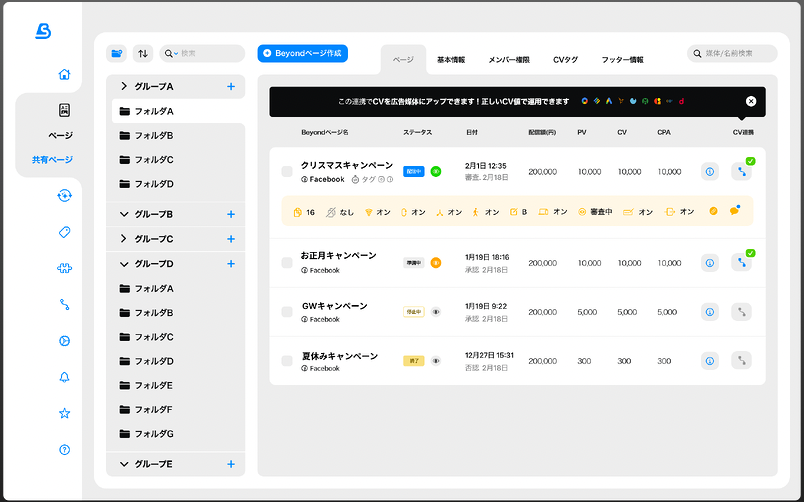Expand グループA in the folder tree
This screenshot has width=804, height=502.
[124, 87]
